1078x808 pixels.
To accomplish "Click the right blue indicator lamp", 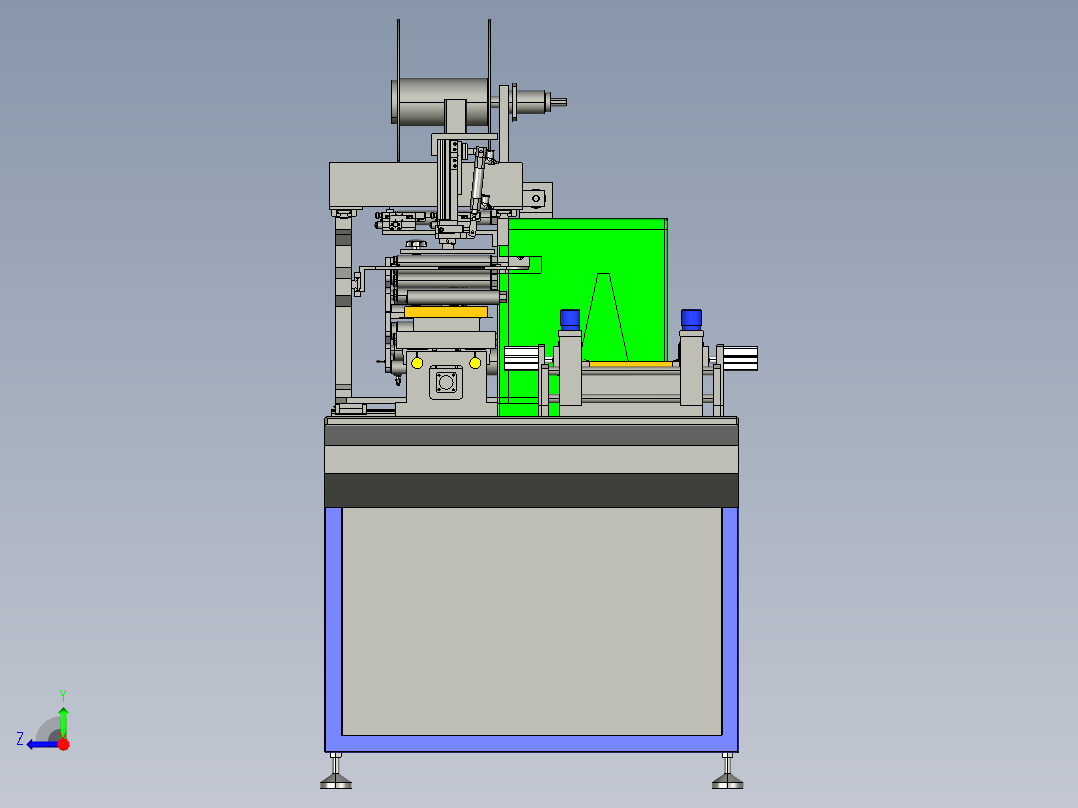I will 692,318.
